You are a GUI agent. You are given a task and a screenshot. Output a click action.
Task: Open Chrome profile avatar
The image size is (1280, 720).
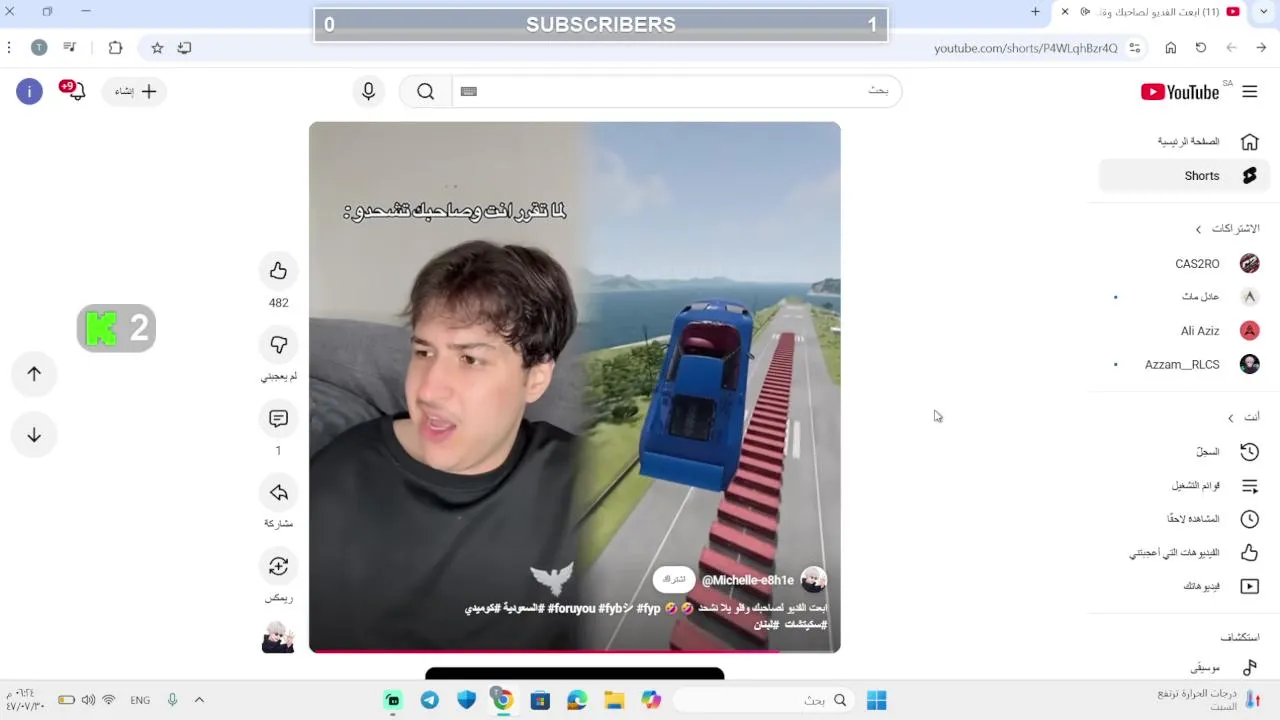click(39, 48)
